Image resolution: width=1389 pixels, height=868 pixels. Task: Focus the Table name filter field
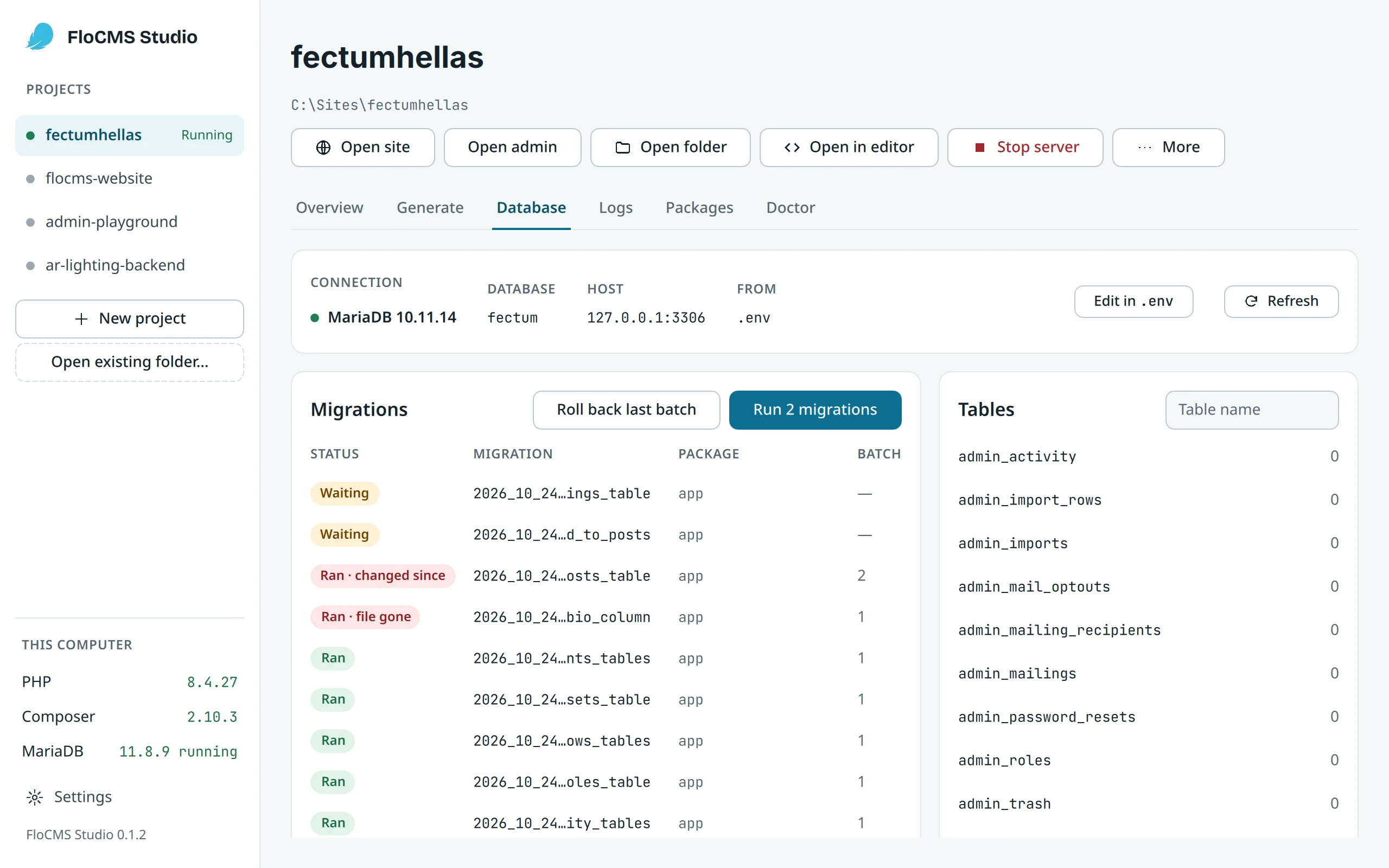click(x=1252, y=409)
